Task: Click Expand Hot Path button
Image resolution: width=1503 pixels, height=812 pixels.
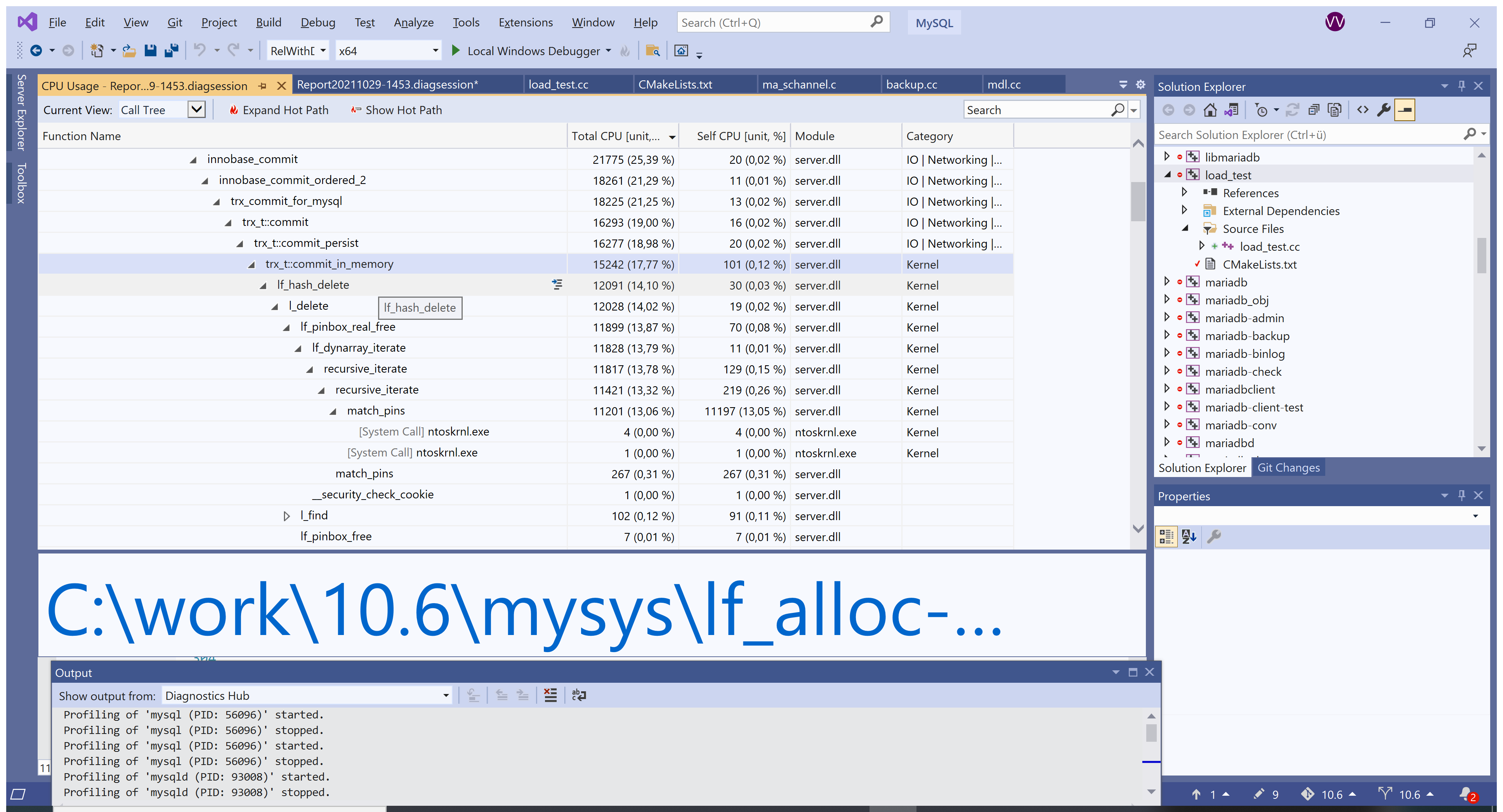Action: coord(278,110)
